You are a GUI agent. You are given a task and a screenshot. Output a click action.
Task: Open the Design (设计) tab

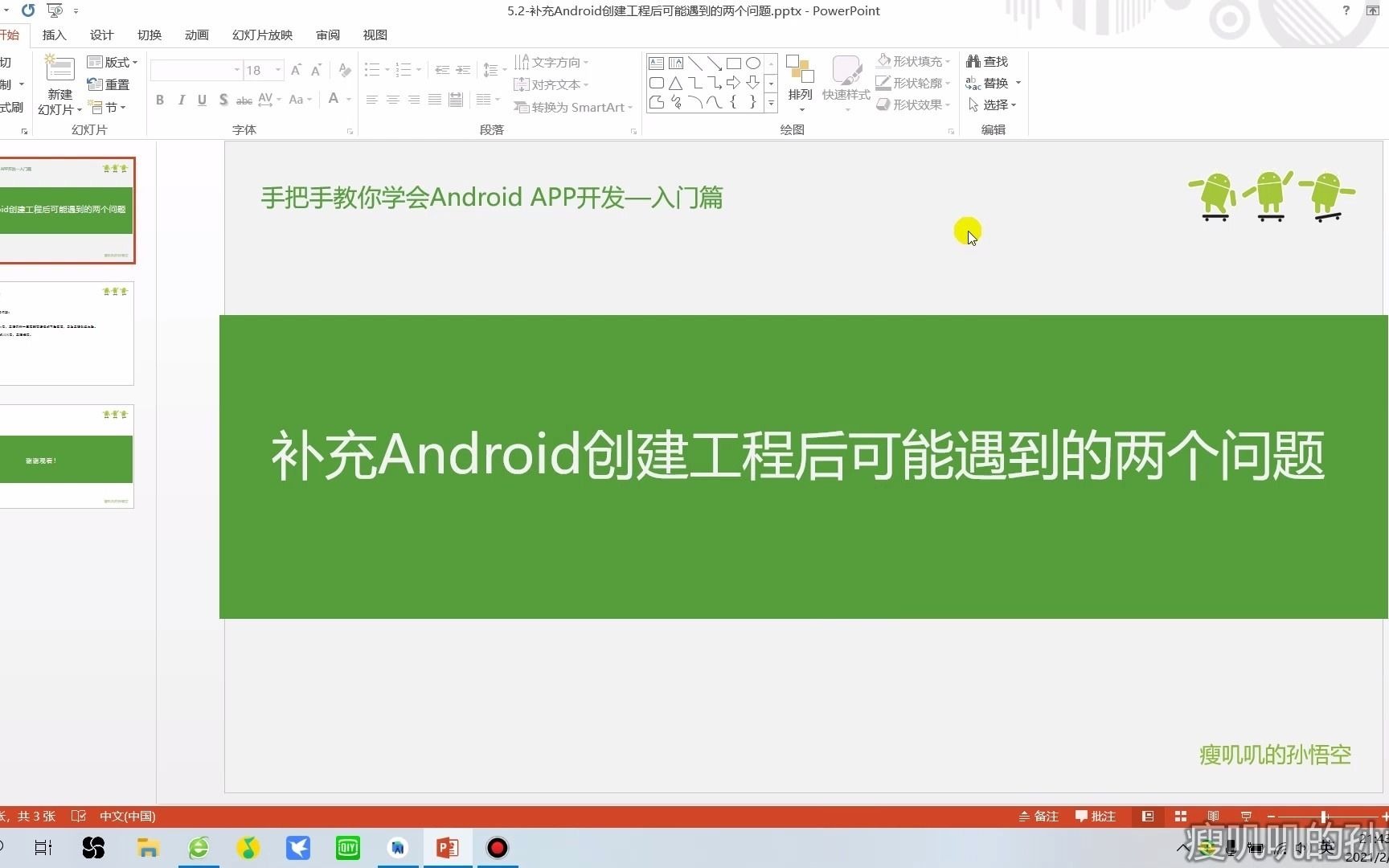pos(101,35)
